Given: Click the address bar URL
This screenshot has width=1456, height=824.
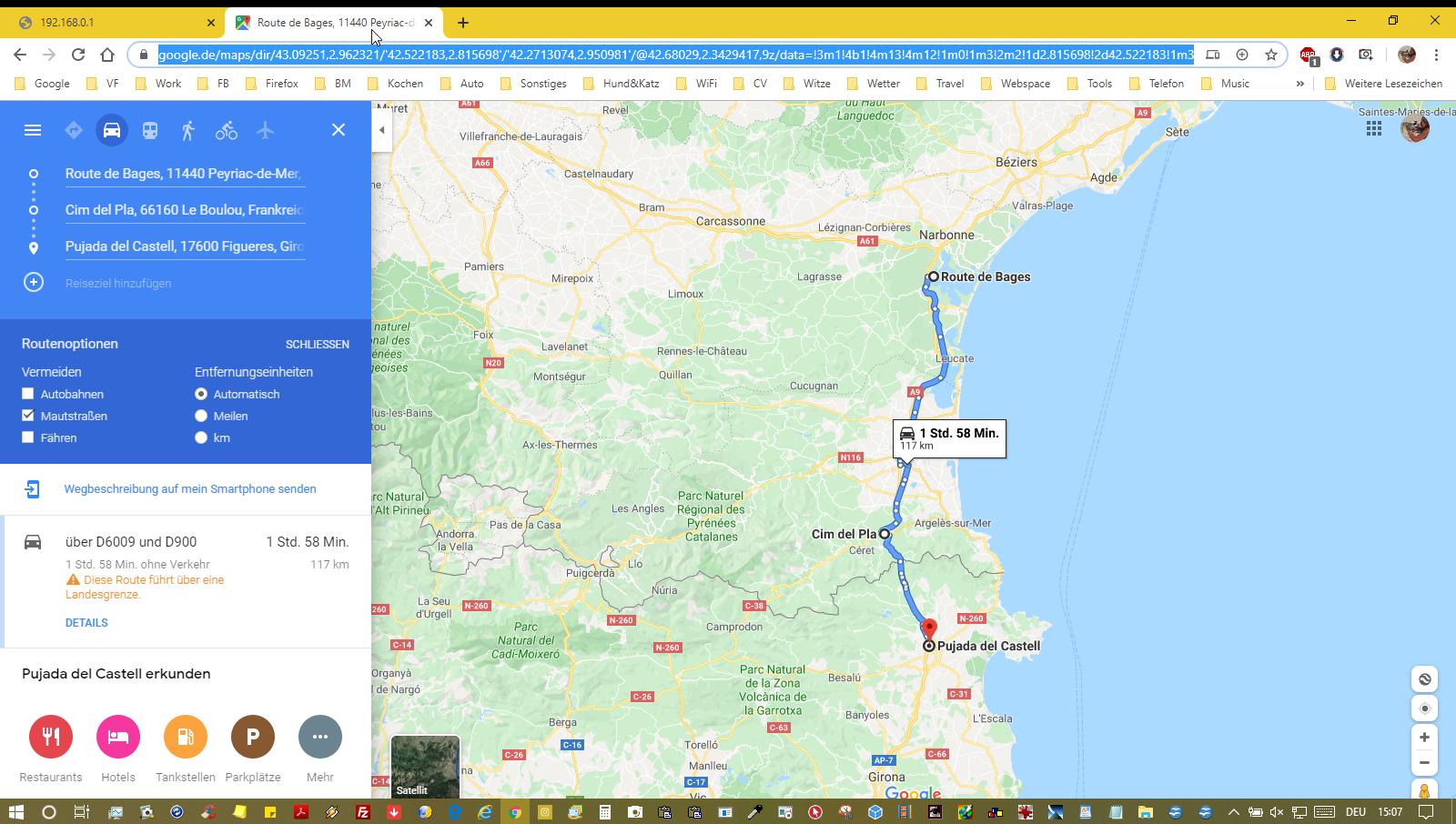Looking at the screenshot, I should point(675,55).
